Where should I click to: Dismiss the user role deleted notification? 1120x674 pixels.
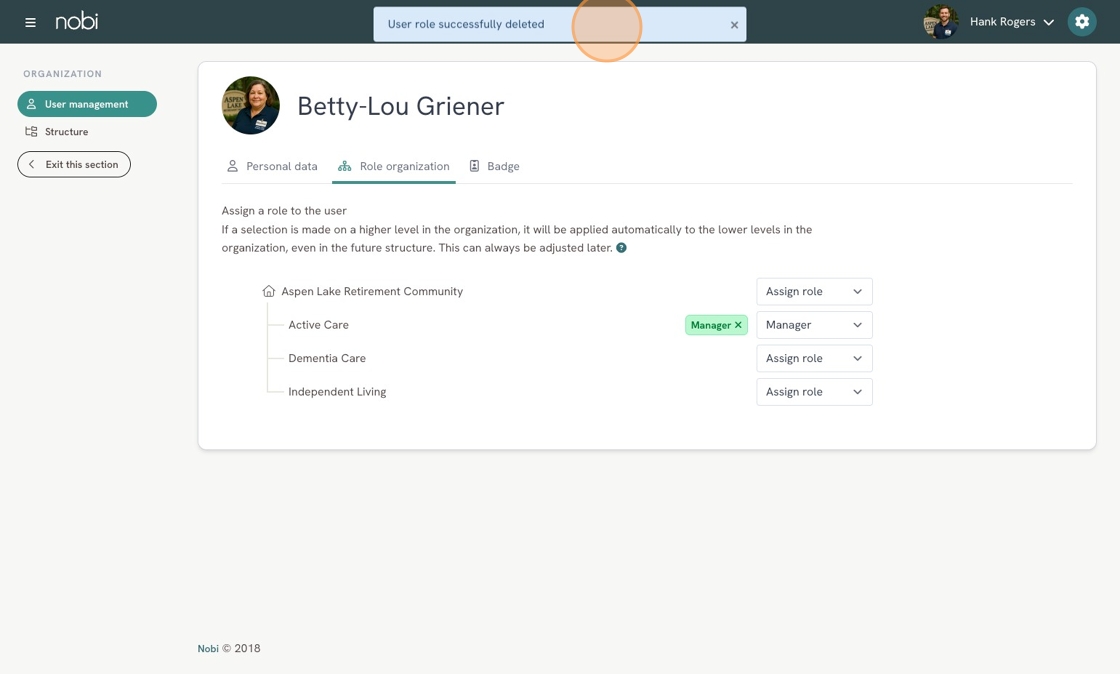(x=734, y=25)
